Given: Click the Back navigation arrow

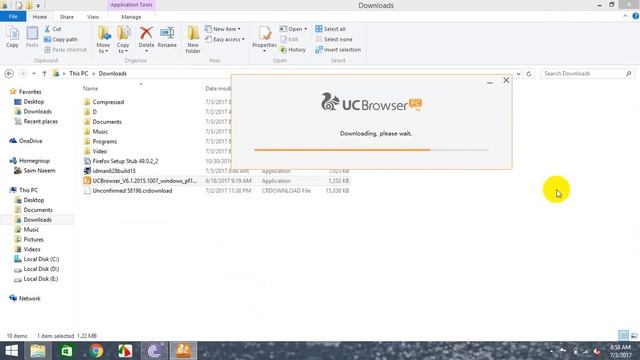Looking at the screenshot, I should point(9,73).
